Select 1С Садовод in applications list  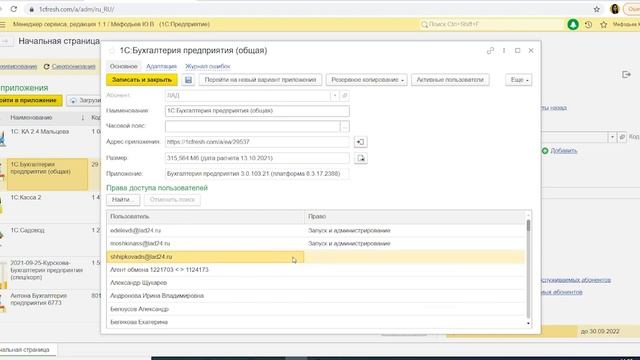tap(50, 240)
